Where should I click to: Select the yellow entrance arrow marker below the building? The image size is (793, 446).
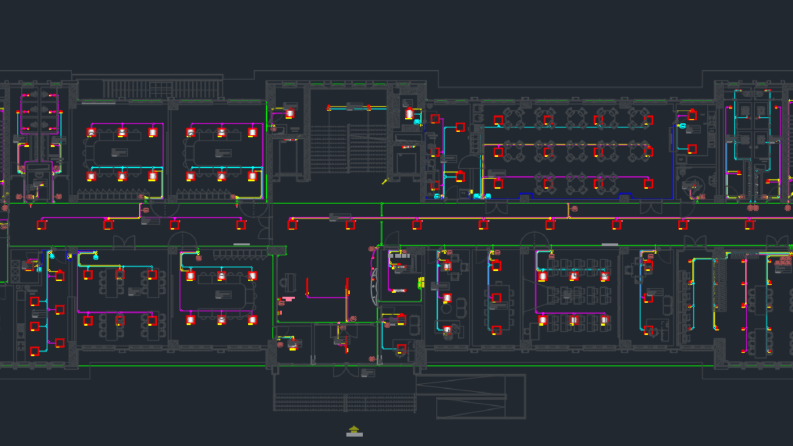pos(354,431)
